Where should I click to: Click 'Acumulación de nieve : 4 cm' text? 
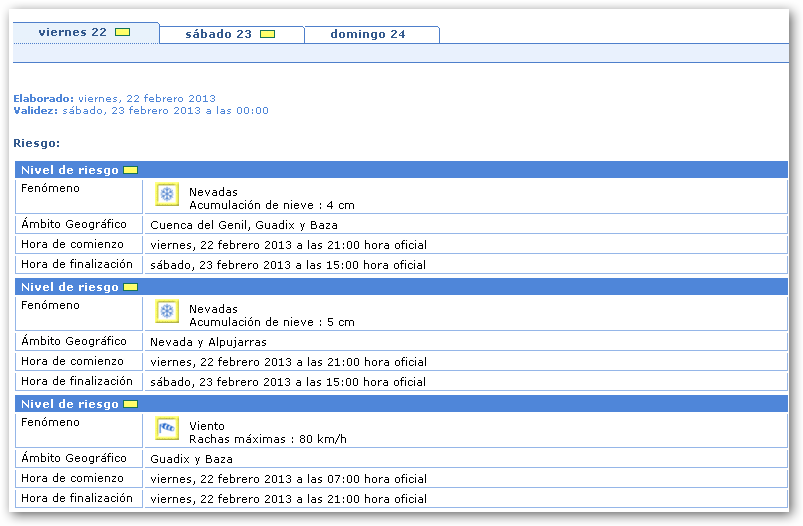click(x=271, y=205)
